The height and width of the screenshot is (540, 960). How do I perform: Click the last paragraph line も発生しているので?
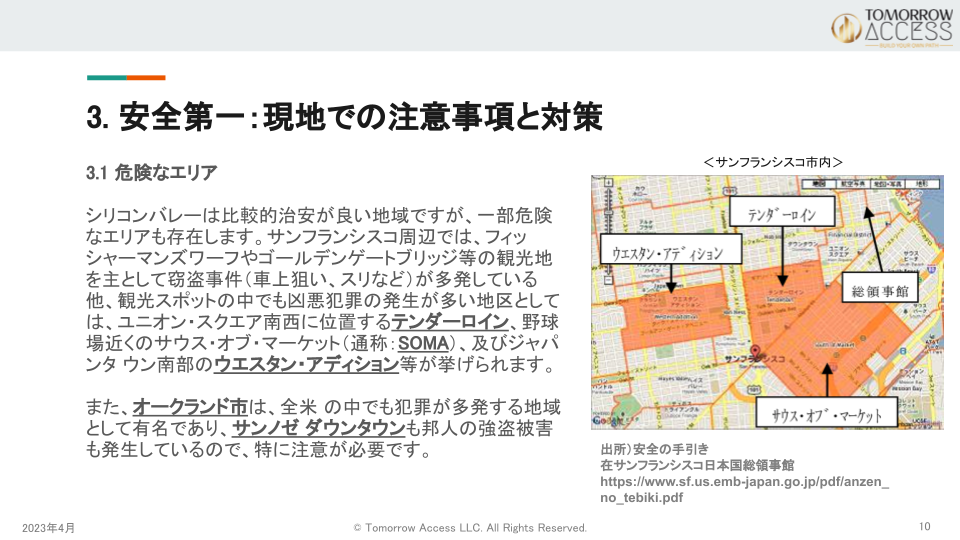pos(260,449)
